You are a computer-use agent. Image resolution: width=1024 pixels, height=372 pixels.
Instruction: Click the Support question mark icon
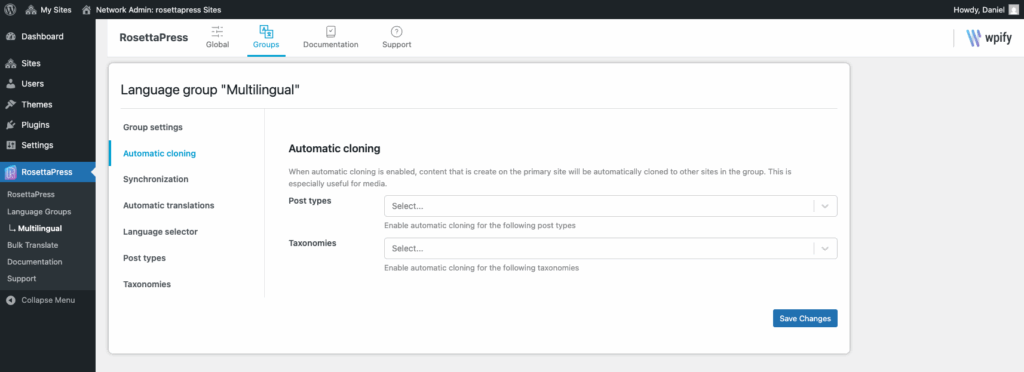pos(396,31)
